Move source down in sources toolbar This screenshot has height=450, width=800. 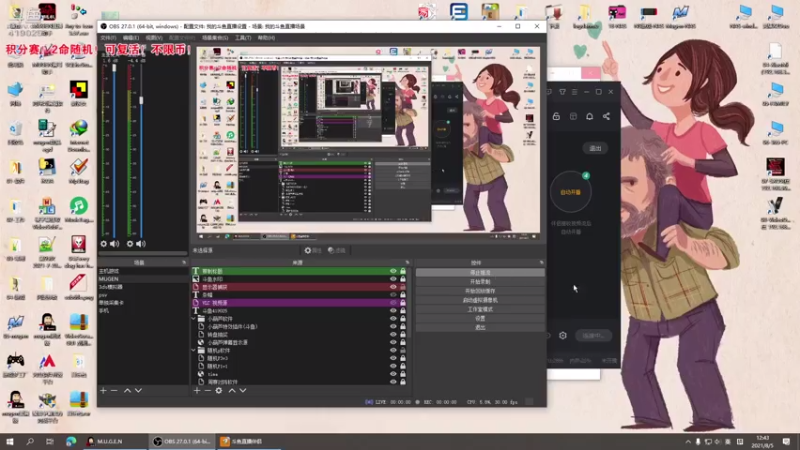coord(243,390)
